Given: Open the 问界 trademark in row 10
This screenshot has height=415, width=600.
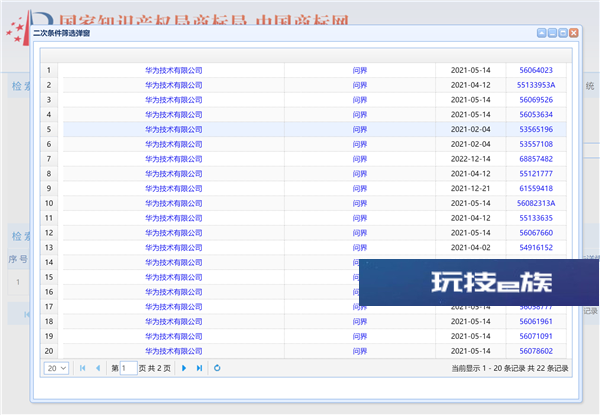Looking at the screenshot, I should 360,203.
